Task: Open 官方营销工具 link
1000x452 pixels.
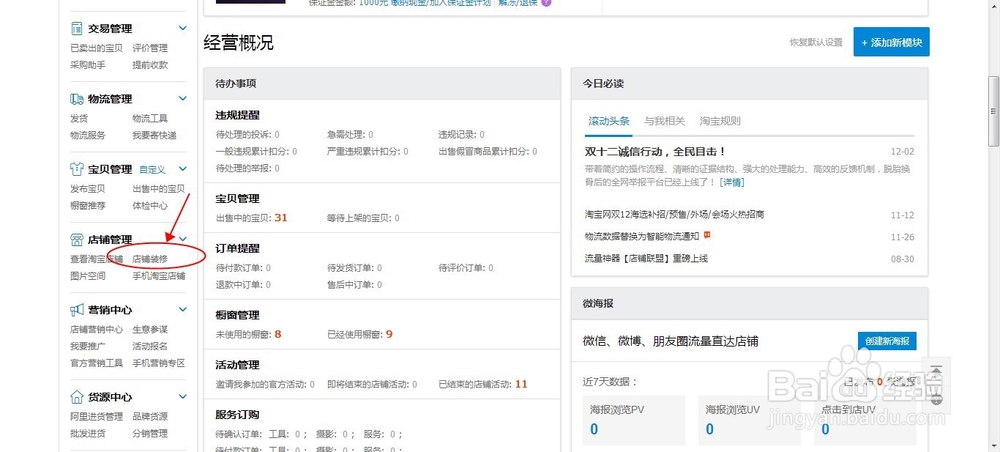Action: click(x=96, y=363)
